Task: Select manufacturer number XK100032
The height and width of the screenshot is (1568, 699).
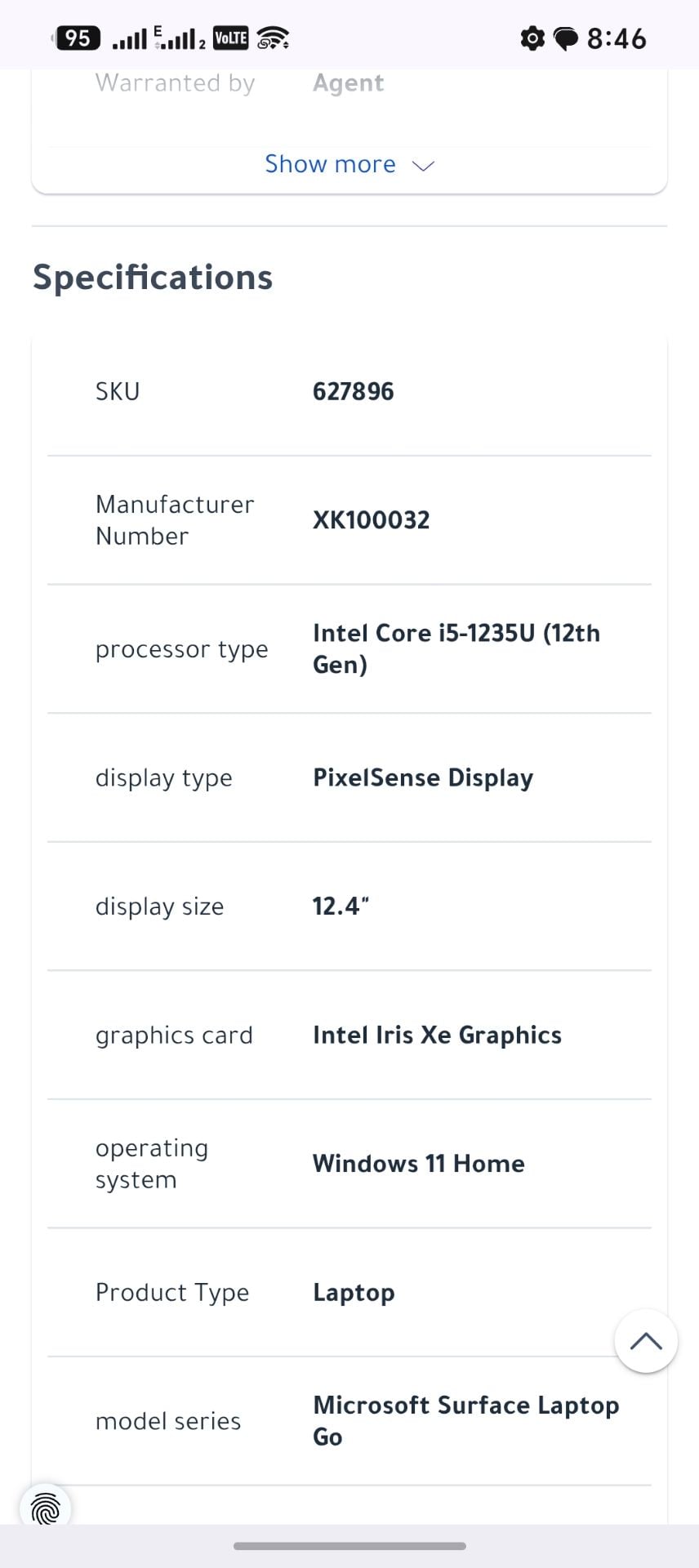Action: click(x=372, y=520)
